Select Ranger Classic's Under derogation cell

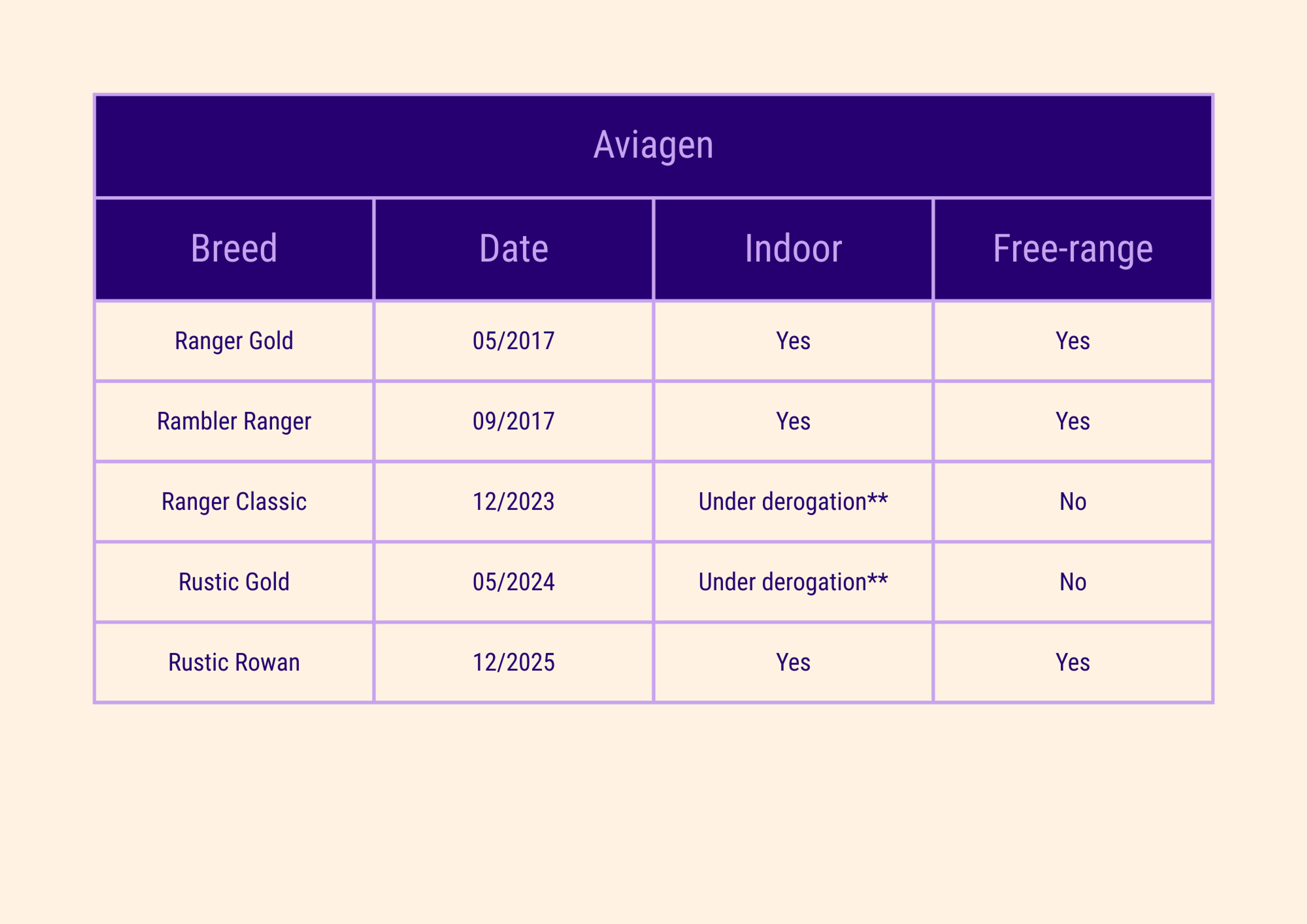(793, 502)
